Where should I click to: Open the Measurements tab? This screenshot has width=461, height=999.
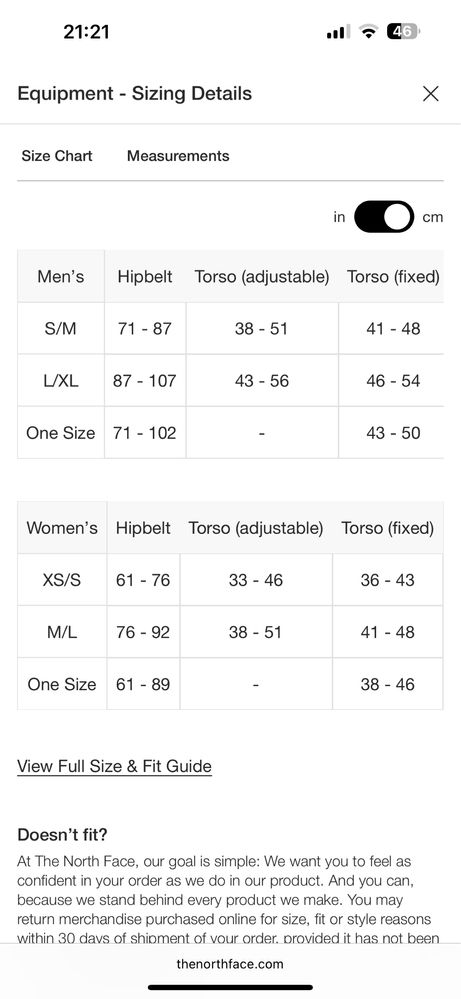(x=178, y=156)
